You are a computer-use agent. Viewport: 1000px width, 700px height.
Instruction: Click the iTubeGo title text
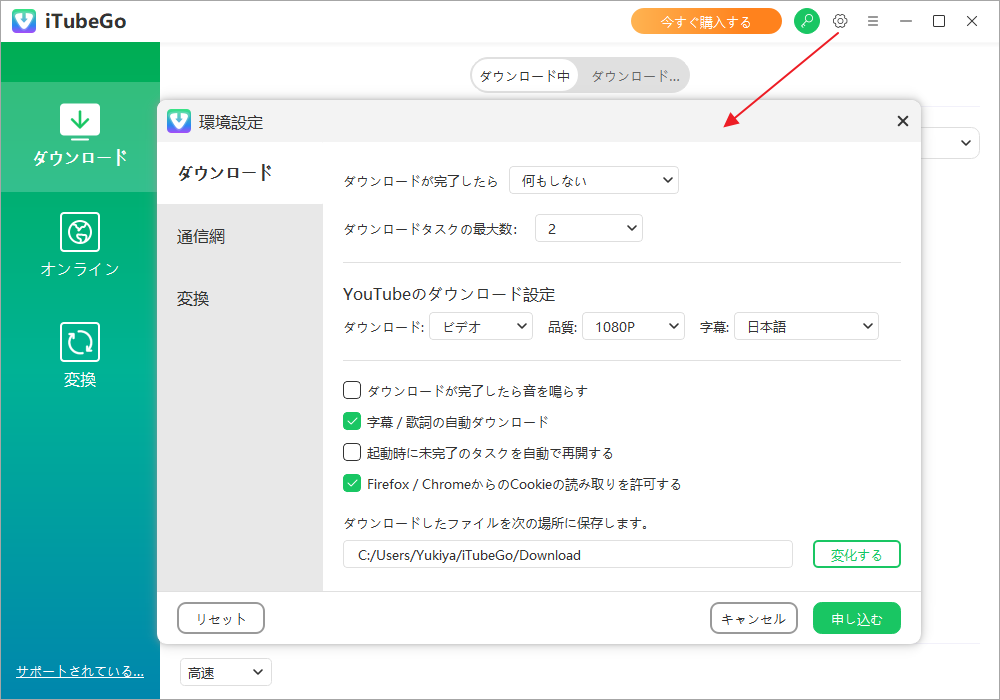(85, 21)
